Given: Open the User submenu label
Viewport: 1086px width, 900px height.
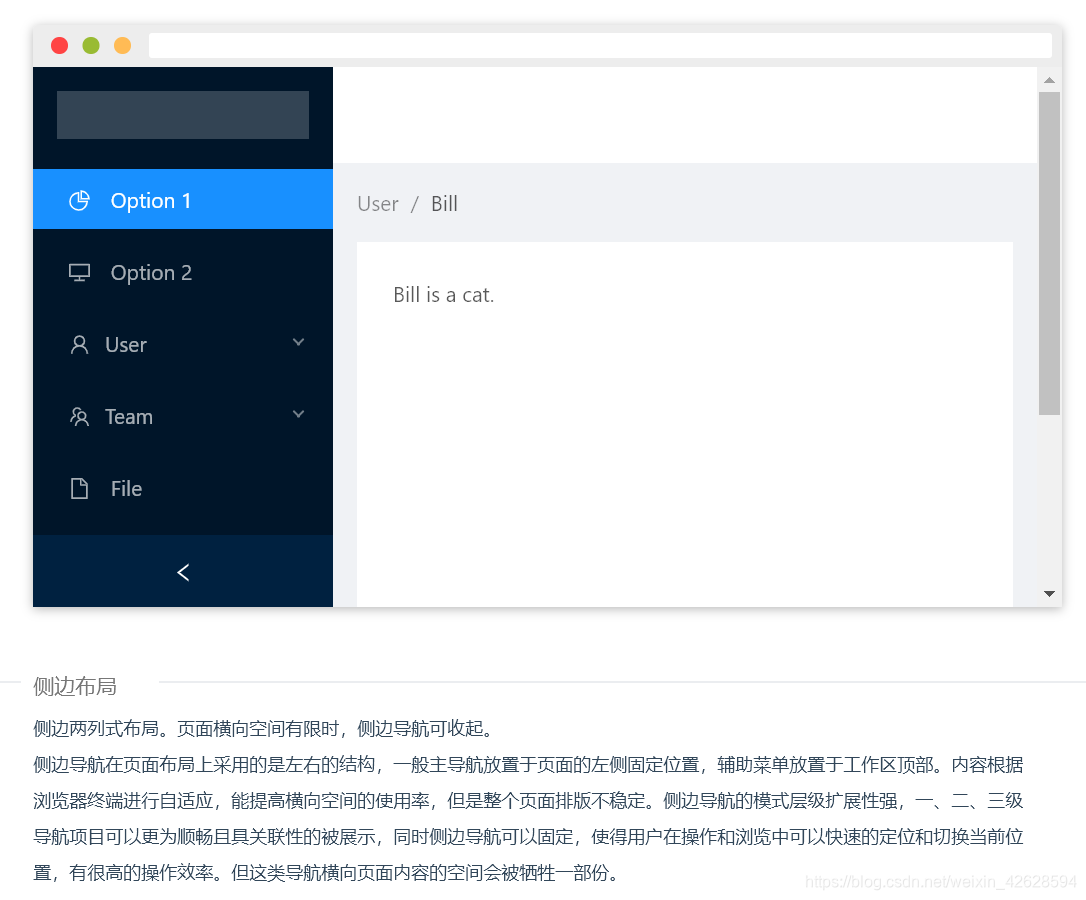Looking at the screenshot, I should (125, 344).
